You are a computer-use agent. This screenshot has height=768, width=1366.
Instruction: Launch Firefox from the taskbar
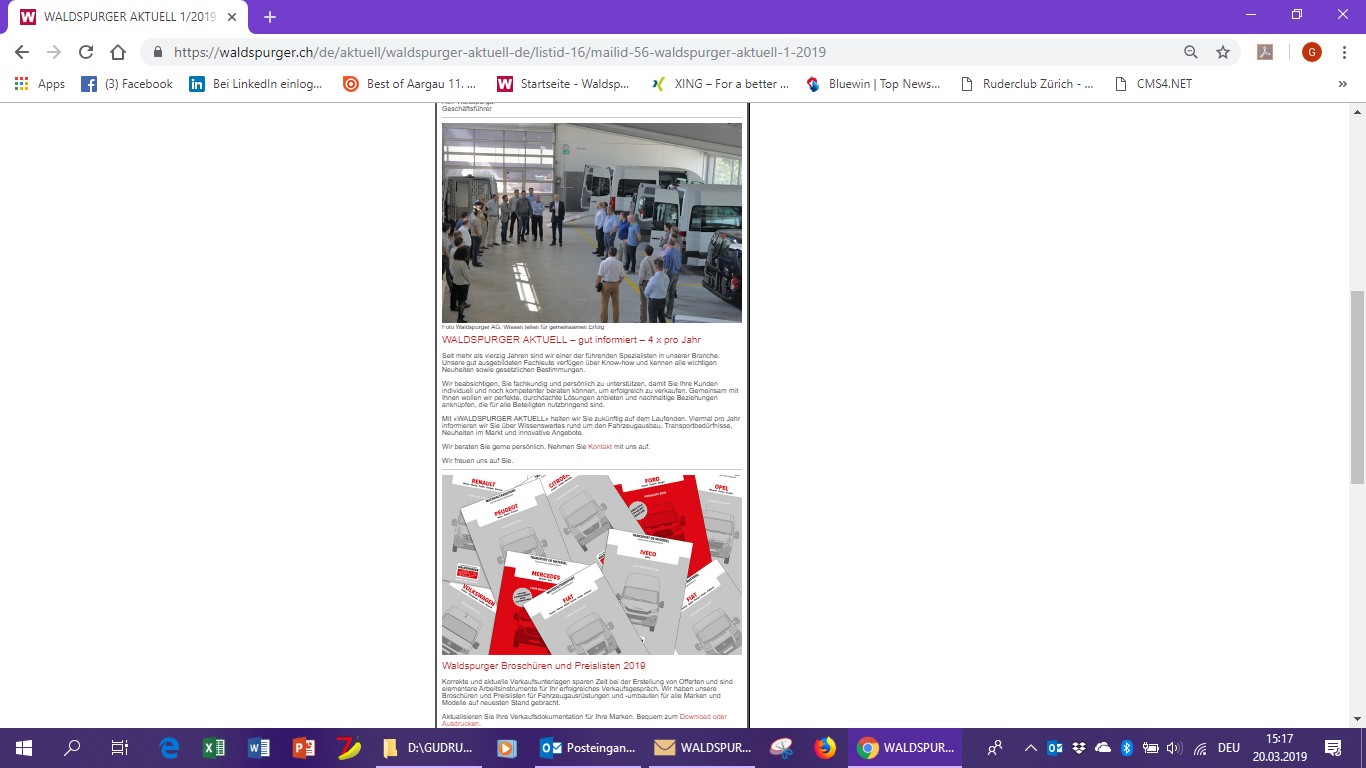pos(825,748)
